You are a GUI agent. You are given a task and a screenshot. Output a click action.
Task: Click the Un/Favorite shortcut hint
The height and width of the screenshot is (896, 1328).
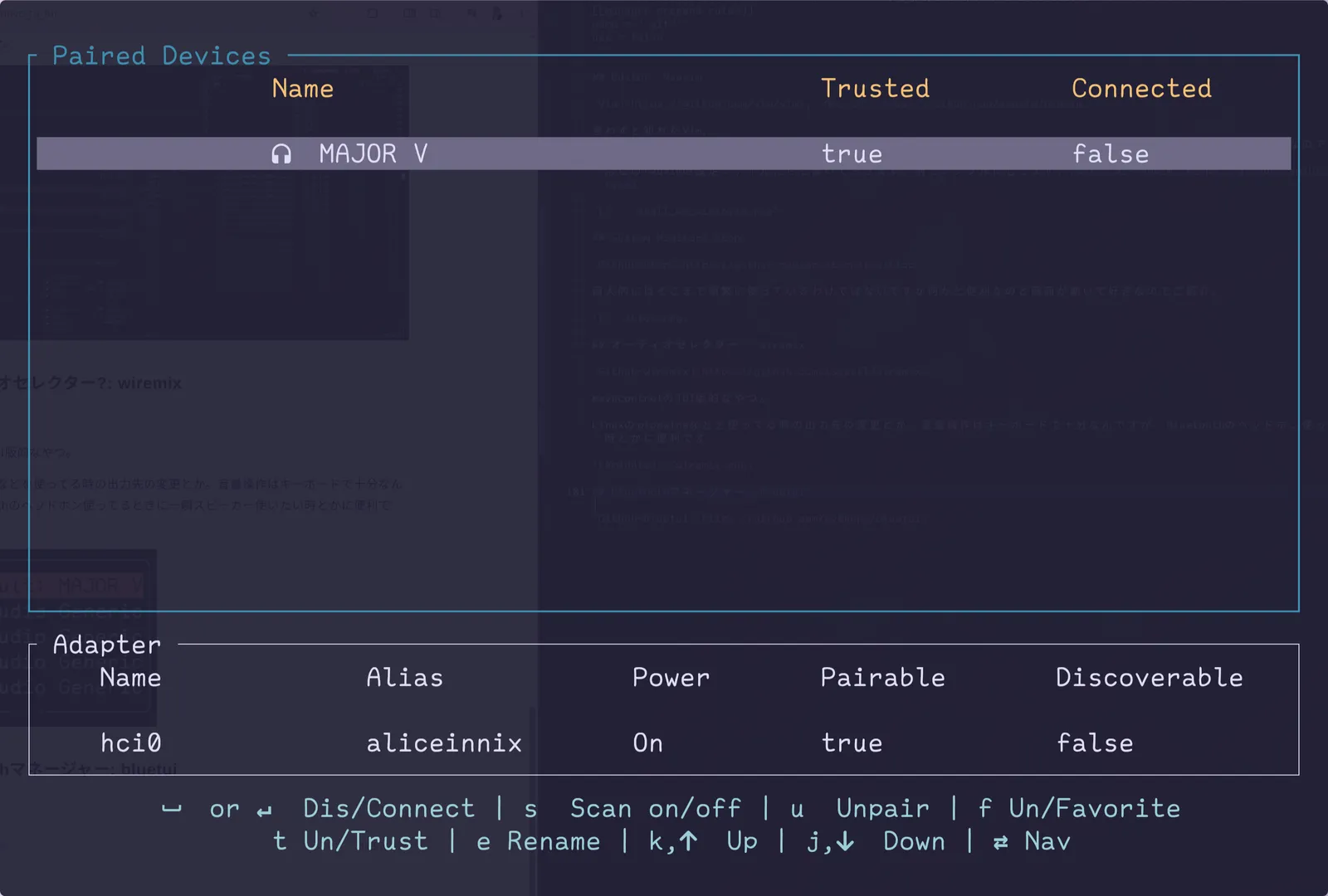1095,808
